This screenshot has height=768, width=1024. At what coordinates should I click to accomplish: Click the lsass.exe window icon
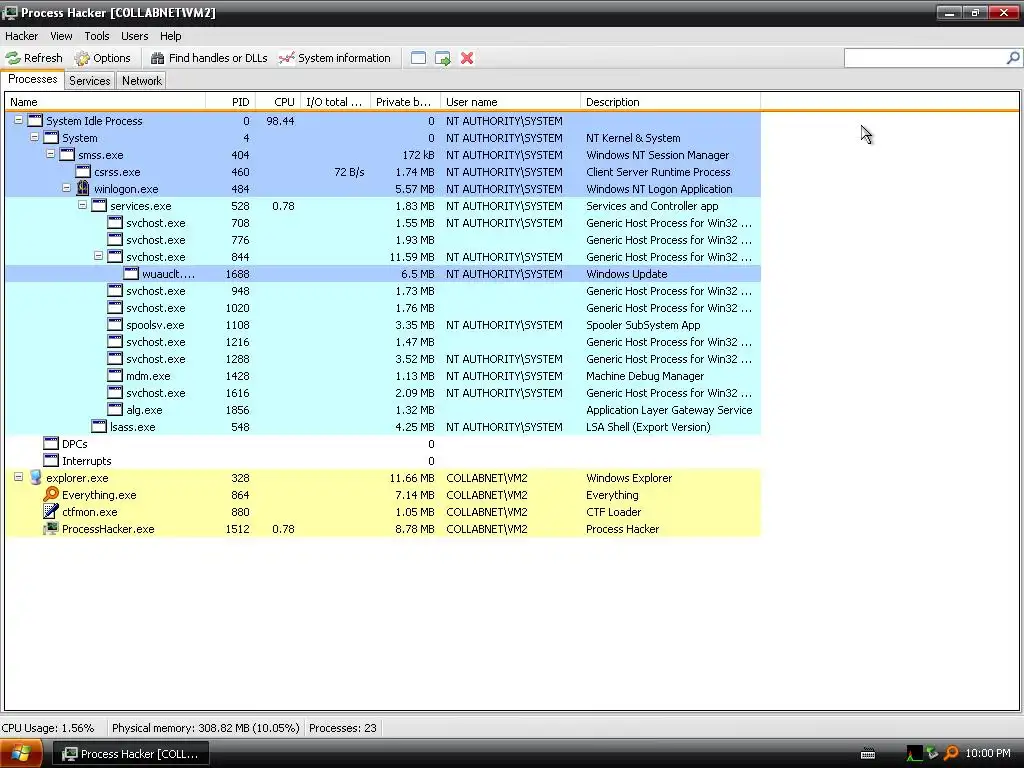tap(99, 426)
